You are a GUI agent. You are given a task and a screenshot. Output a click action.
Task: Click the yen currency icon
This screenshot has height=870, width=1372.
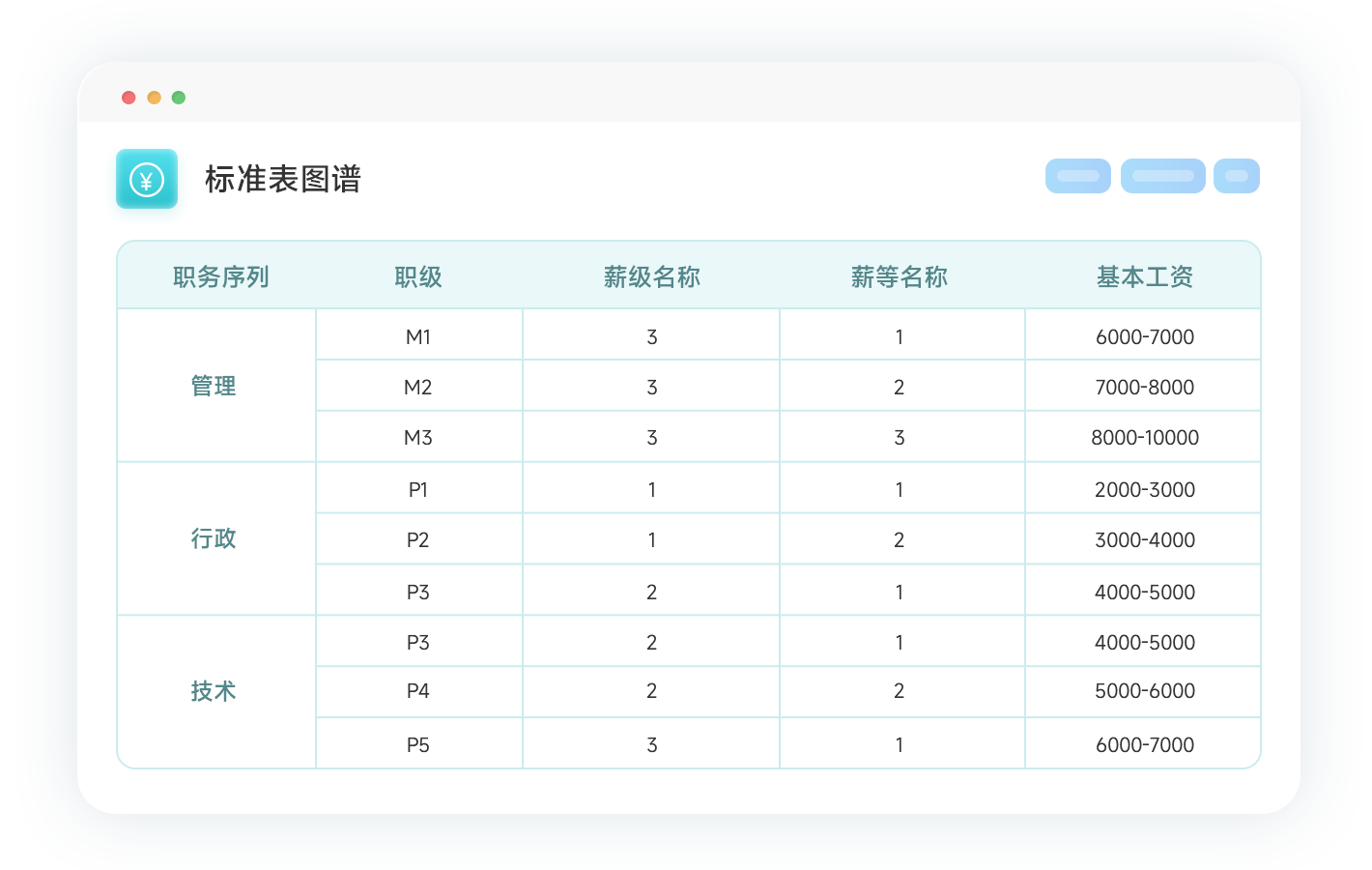[147, 179]
